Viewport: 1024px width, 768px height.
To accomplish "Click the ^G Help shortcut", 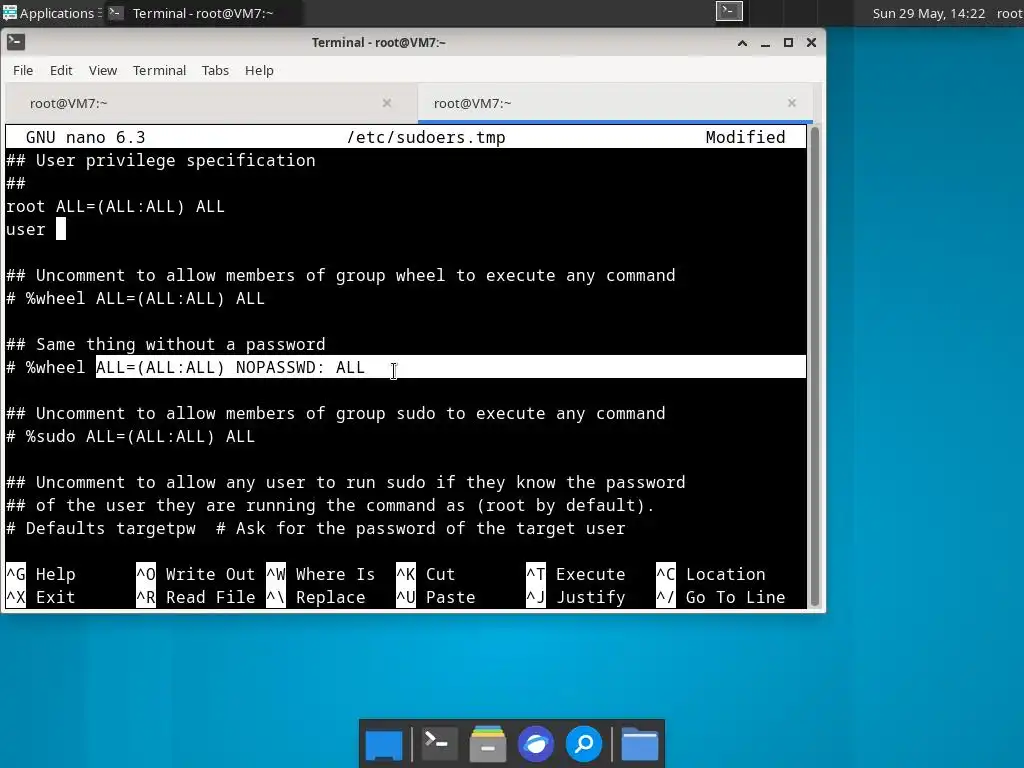I will [x=41, y=574].
